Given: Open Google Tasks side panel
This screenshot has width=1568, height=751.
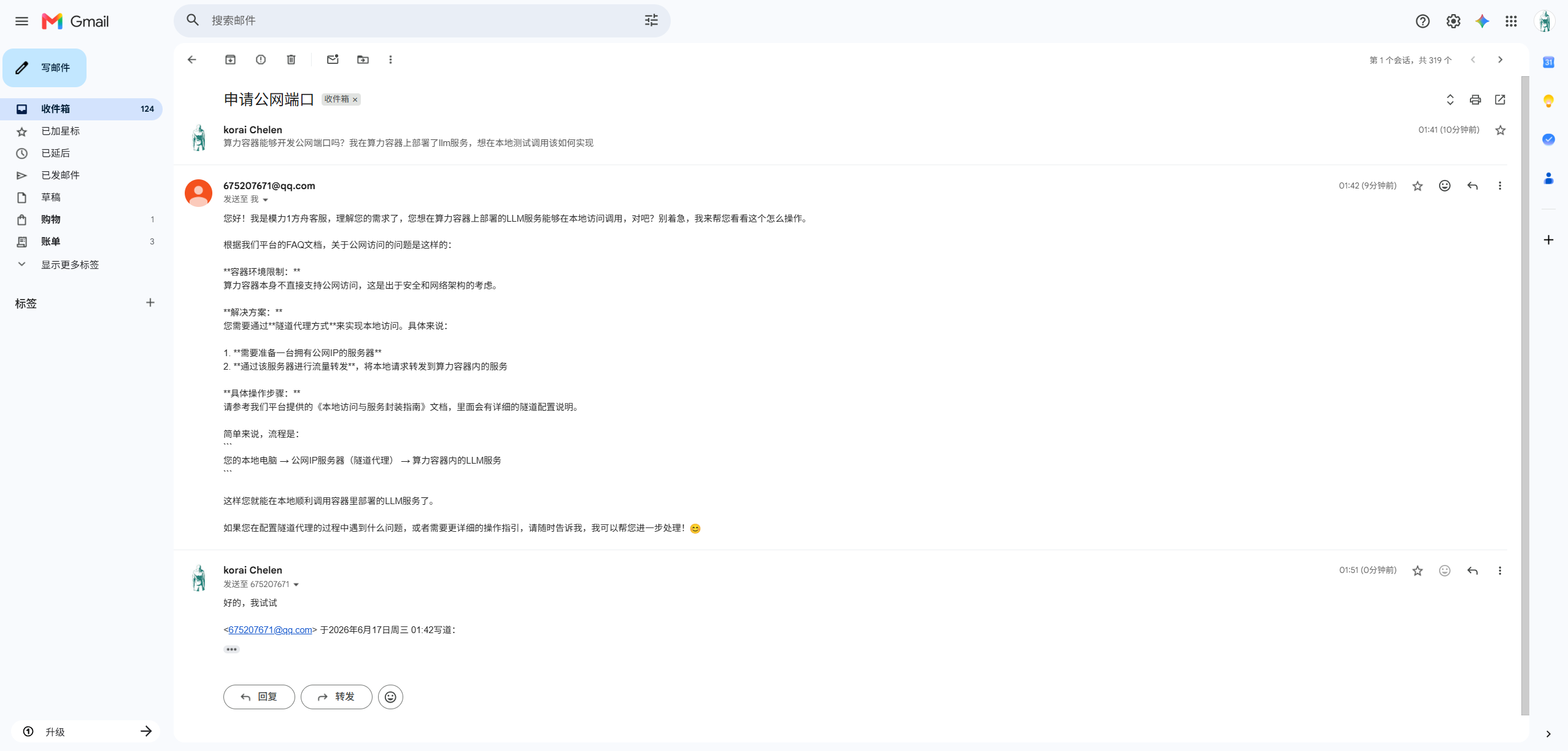Looking at the screenshot, I should point(1548,139).
